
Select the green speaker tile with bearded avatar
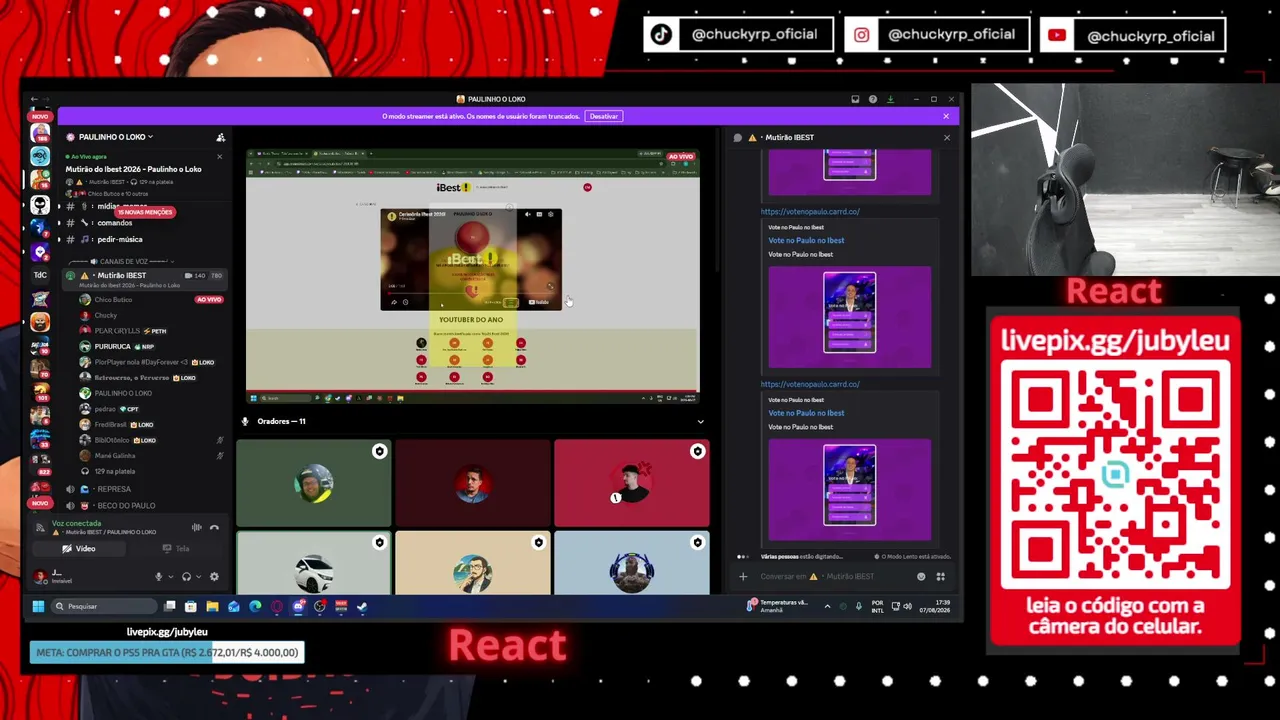[313, 483]
